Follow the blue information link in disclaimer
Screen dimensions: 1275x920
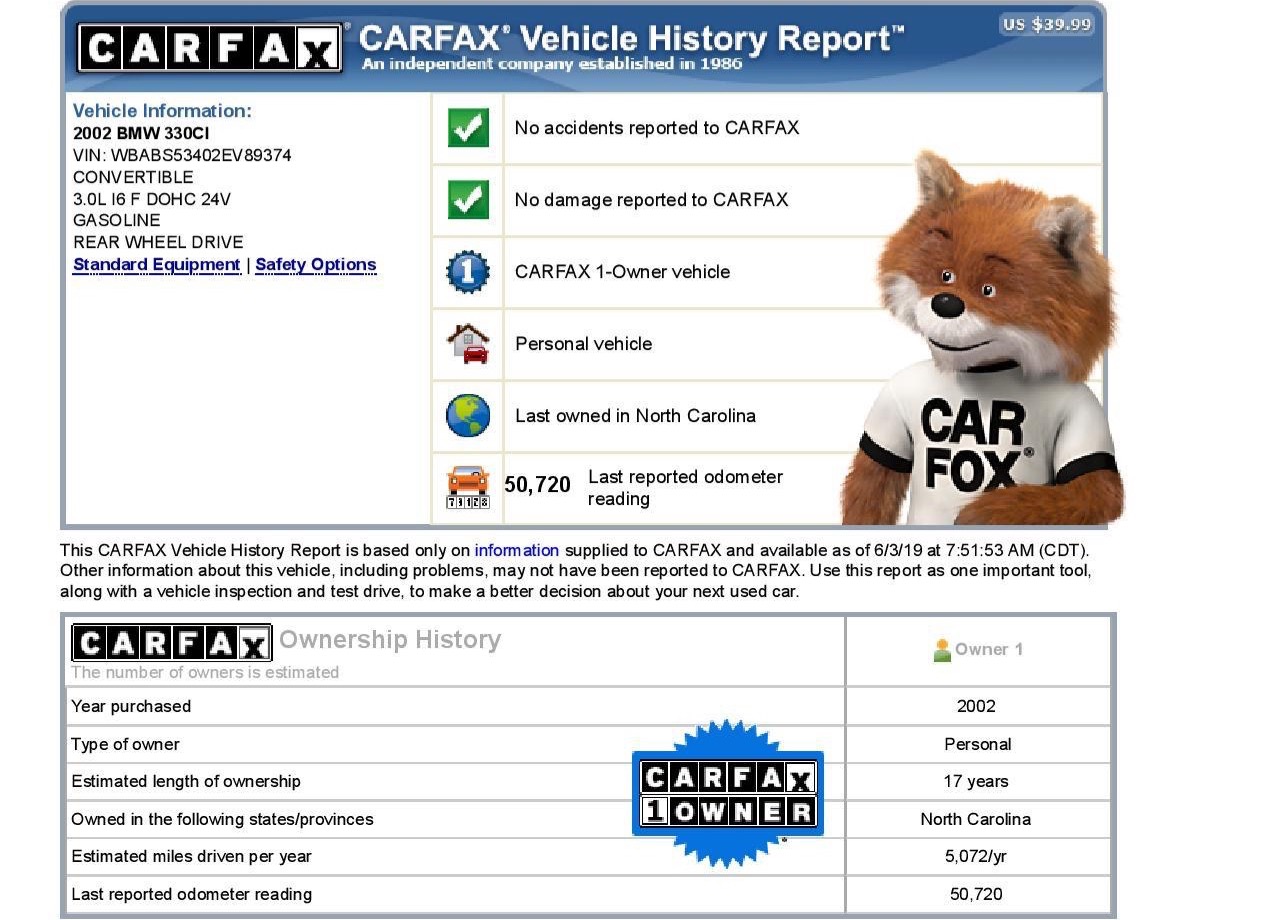pyautogui.click(x=517, y=550)
